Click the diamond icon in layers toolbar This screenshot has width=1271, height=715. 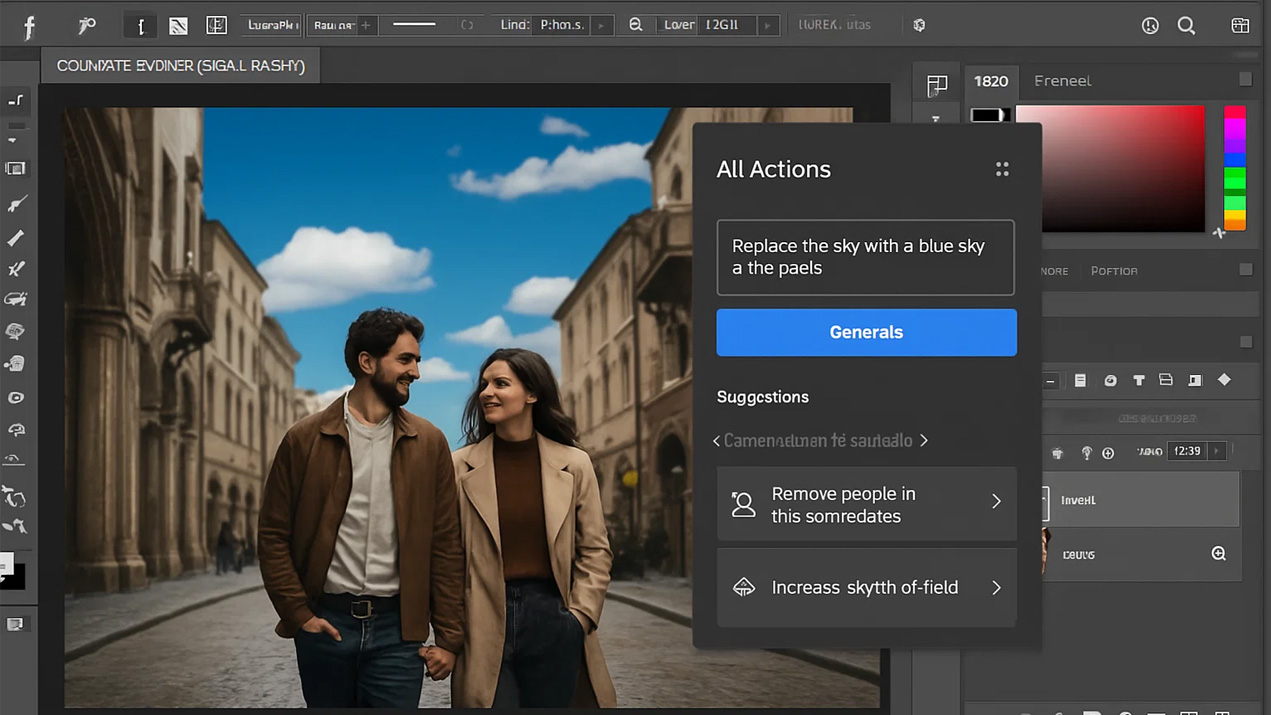pos(1224,380)
